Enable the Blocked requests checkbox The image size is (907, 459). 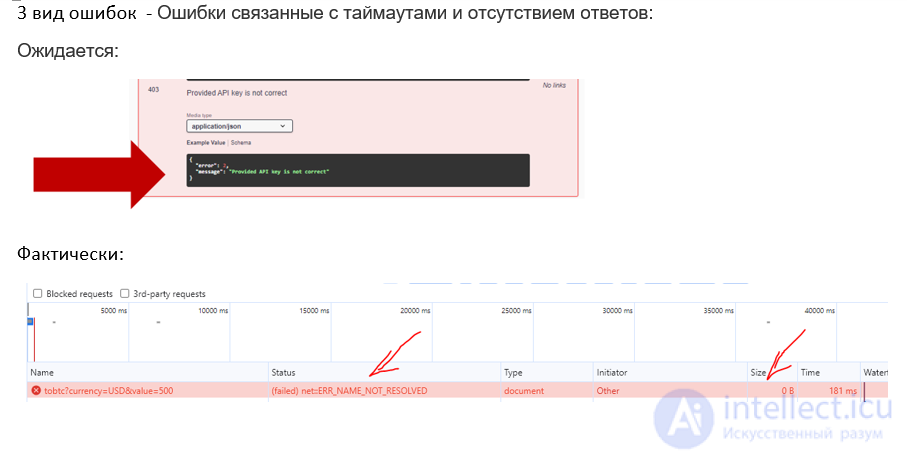[38, 294]
